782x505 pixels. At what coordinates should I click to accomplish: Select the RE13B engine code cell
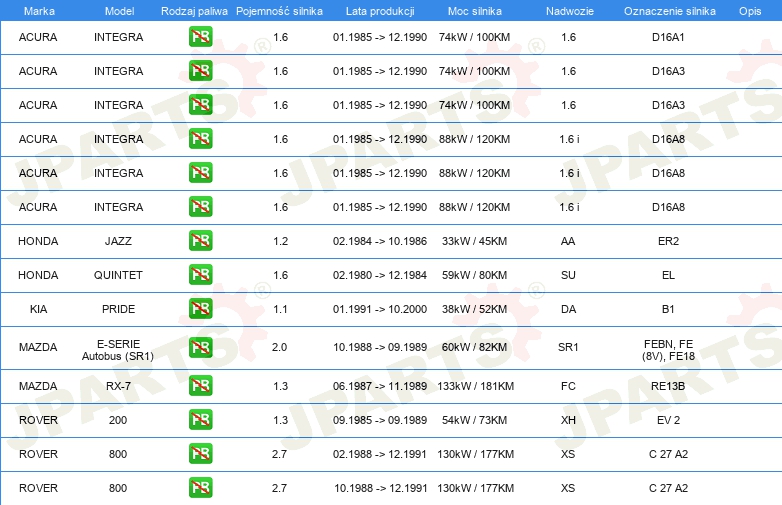tap(668, 386)
